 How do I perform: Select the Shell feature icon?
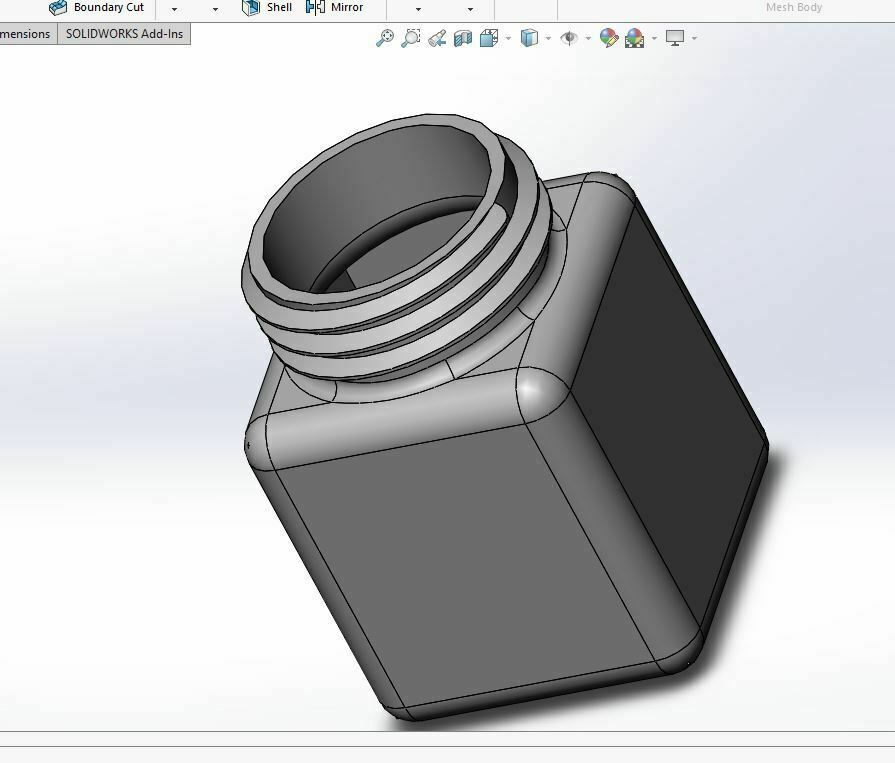click(251, 7)
